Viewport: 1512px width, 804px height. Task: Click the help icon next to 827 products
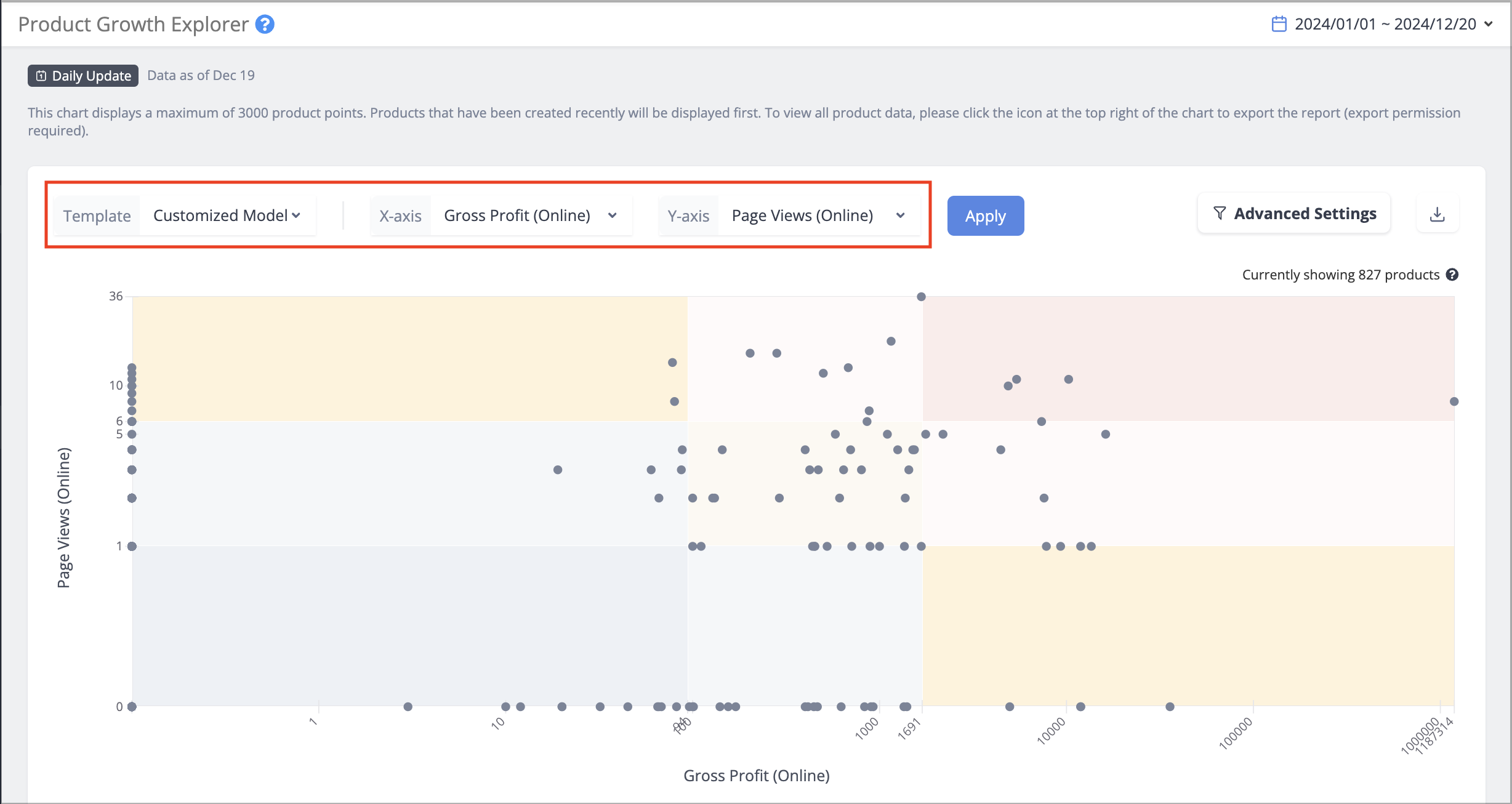coord(1452,275)
